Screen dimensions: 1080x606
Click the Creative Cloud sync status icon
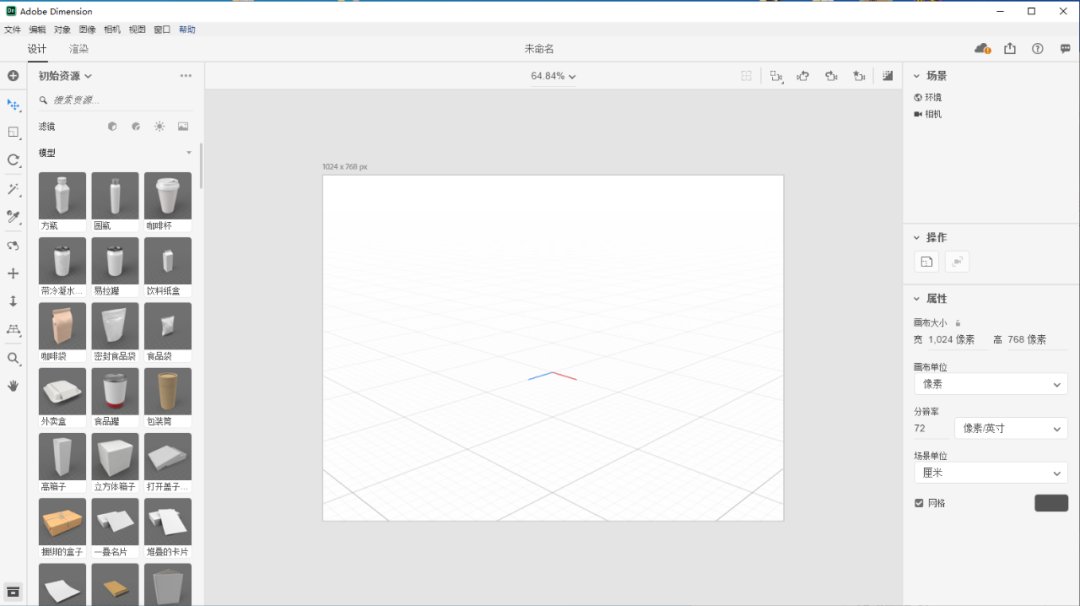click(x=982, y=48)
